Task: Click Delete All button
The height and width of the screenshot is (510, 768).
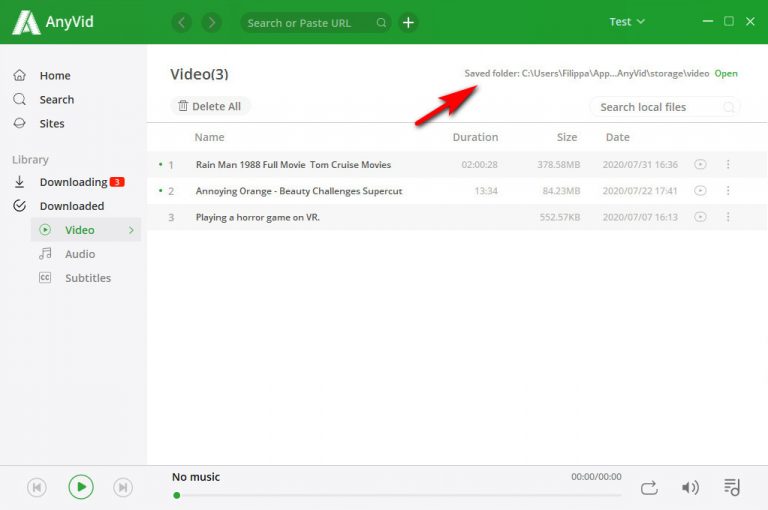Action: click(209, 106)
